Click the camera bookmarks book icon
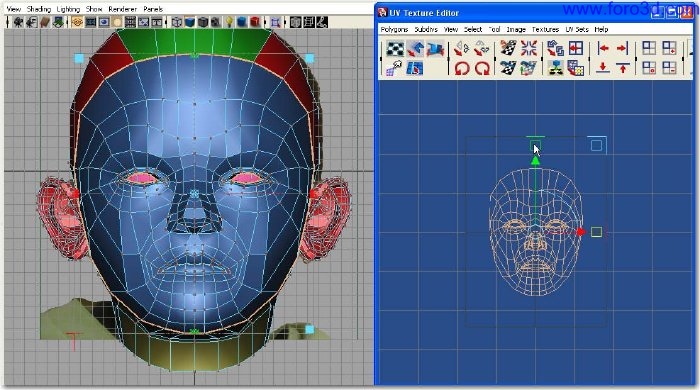700x390 pixels. tap(45, 22)
